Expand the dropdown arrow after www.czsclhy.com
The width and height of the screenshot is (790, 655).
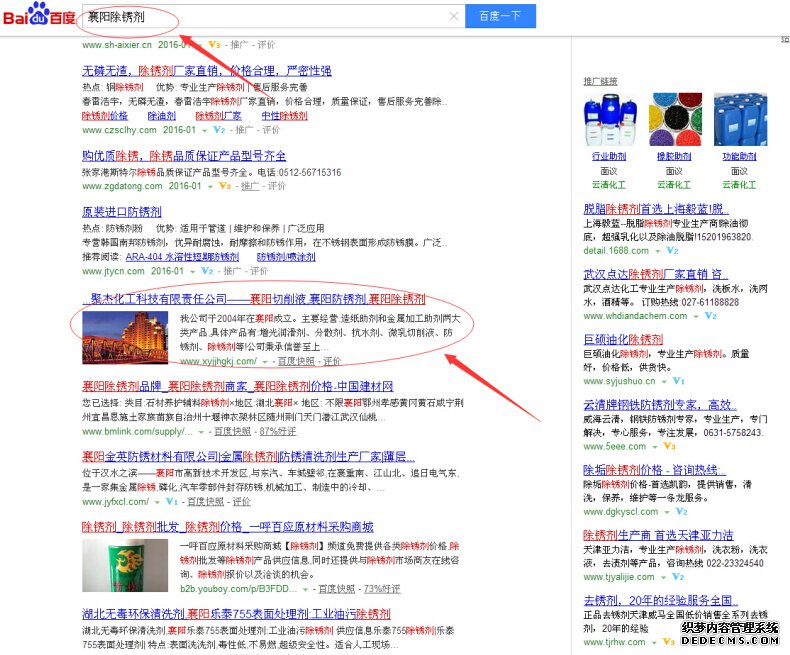coord(205,130)
